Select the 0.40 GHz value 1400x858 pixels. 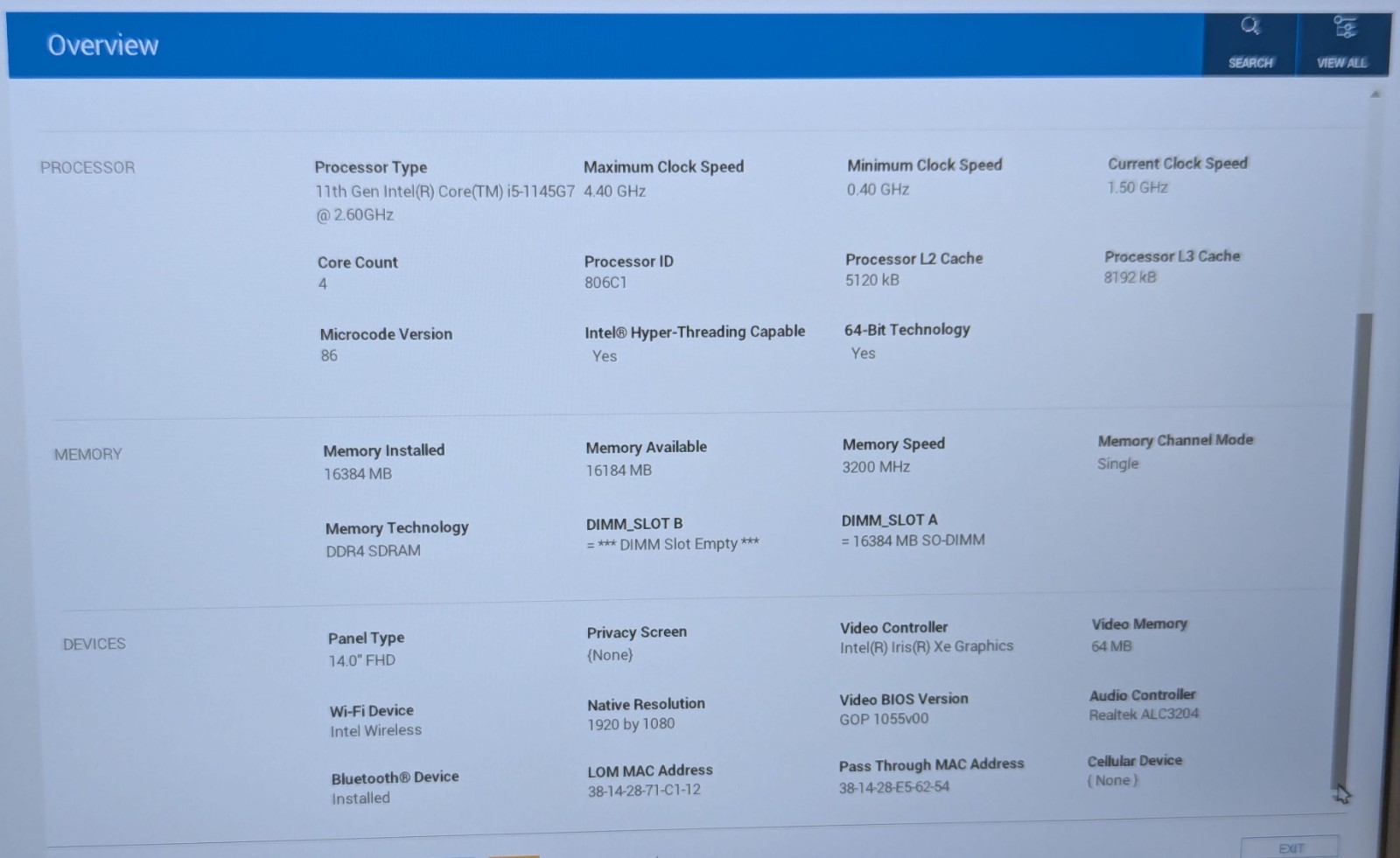pyautogui.click(x=878, y=189)
